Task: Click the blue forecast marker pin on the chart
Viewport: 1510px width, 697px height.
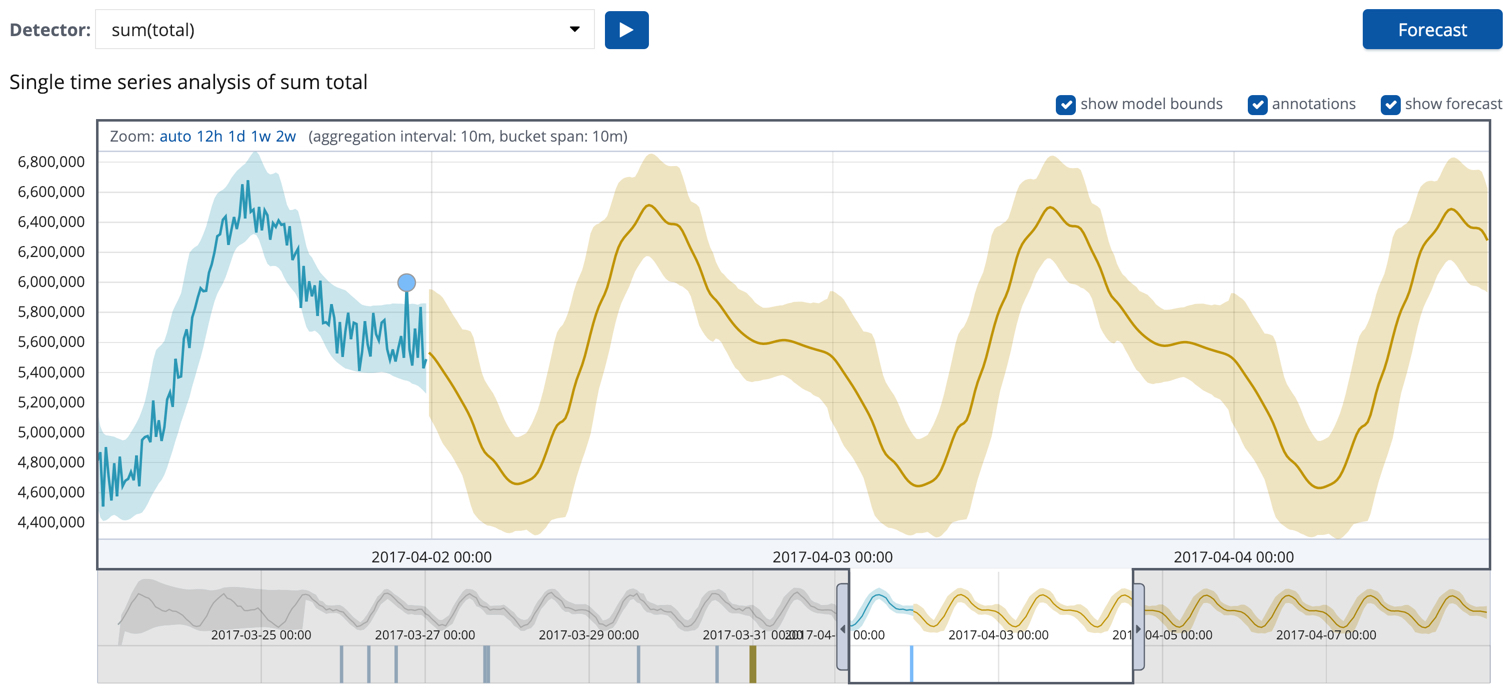Action: click(x=407, y=282)
